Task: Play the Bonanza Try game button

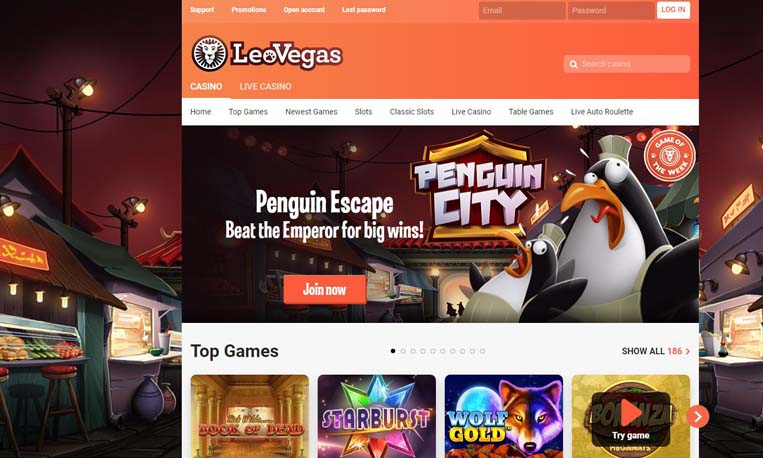Action: [631, 419]
